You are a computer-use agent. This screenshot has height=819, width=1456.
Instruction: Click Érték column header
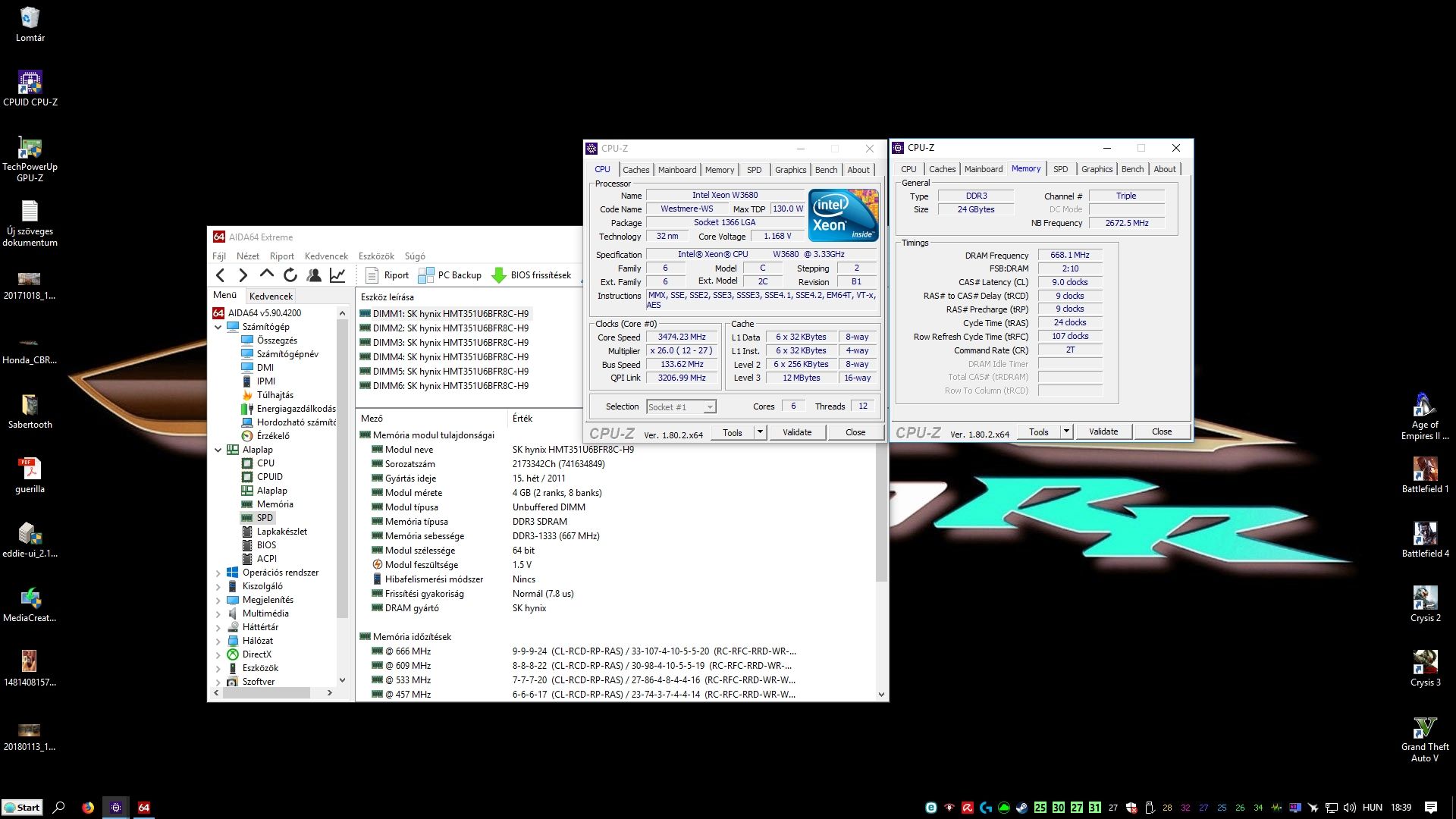coord(522,419)
